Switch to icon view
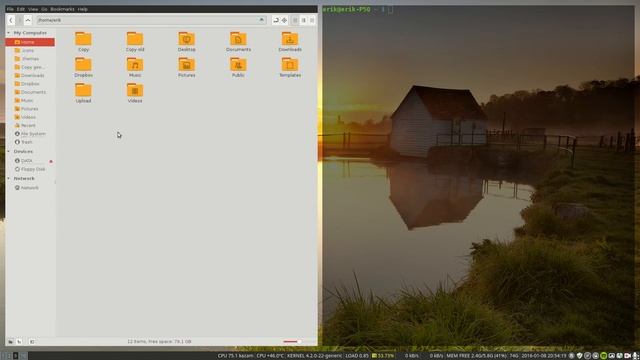The image size is (640, 360). (295, 20)
